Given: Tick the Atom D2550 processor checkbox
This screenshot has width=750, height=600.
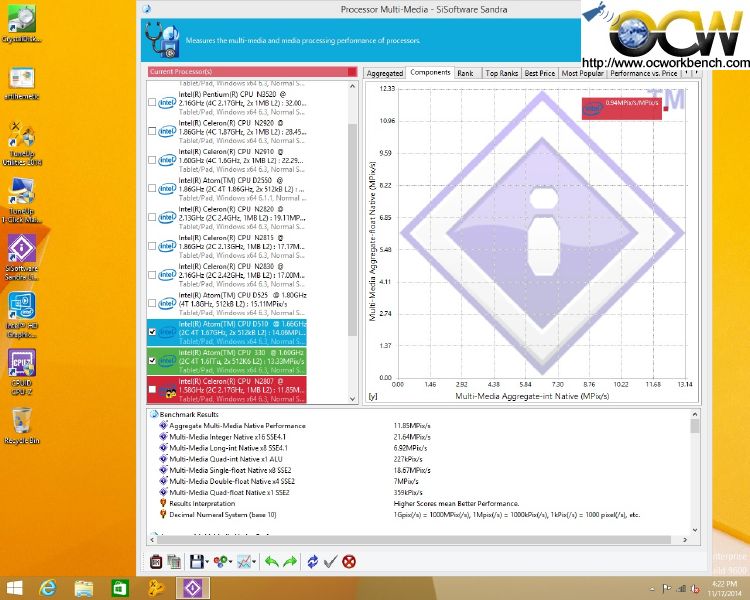Looking at the screenshot, I should pos(152,188).
